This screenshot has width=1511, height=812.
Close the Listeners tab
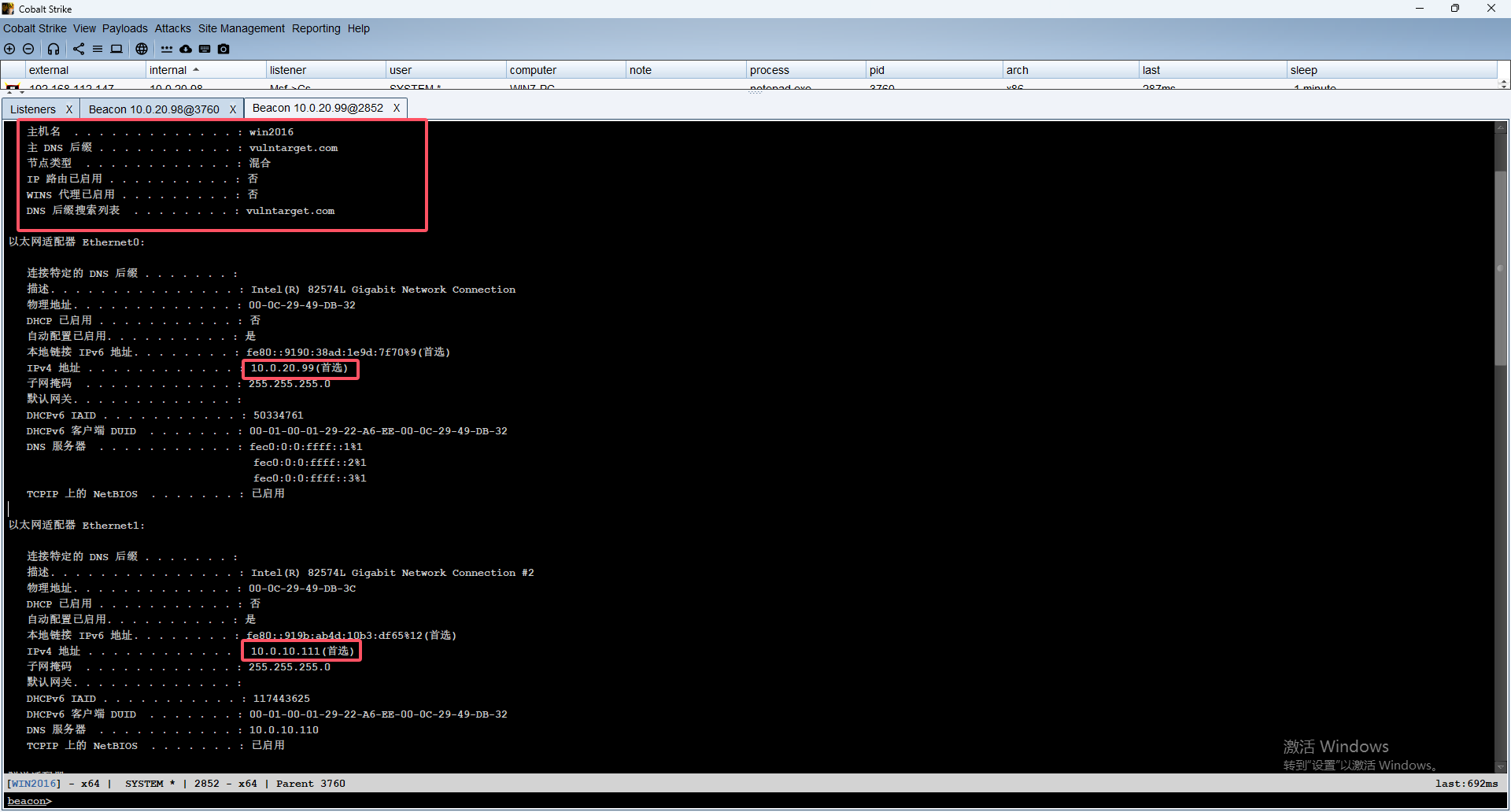[x=69, y=109]
